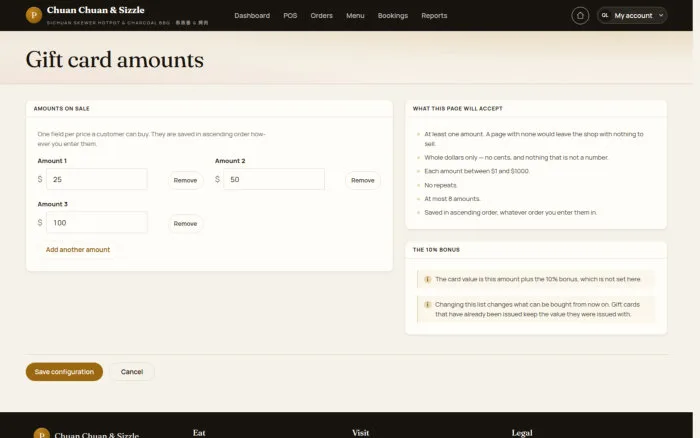Remove the Amount 3 entry
The width and height of the screenshot is (700, 438).
(185, 223)
